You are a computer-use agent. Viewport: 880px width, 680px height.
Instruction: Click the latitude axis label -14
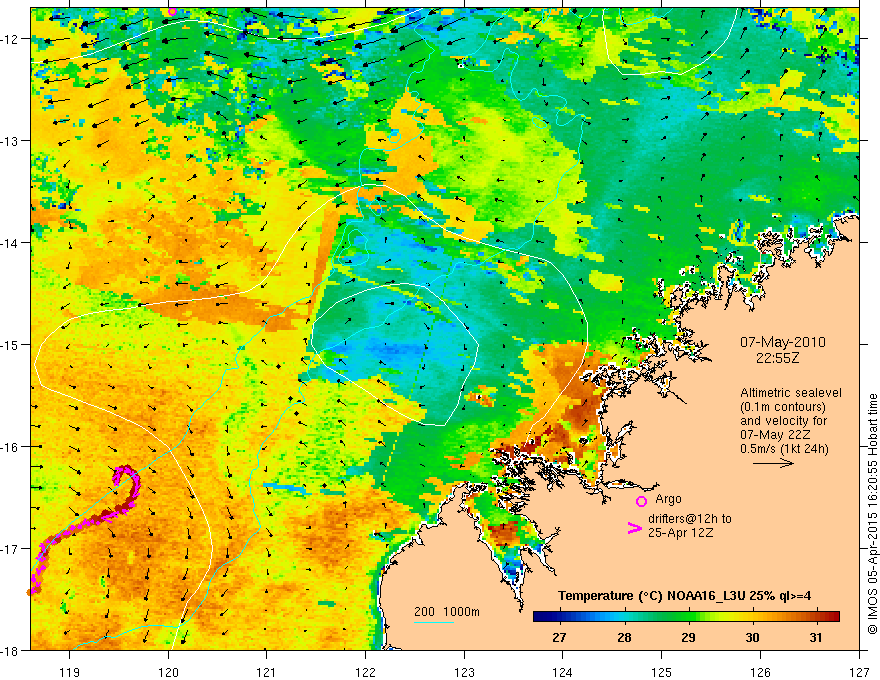(10, 243)
